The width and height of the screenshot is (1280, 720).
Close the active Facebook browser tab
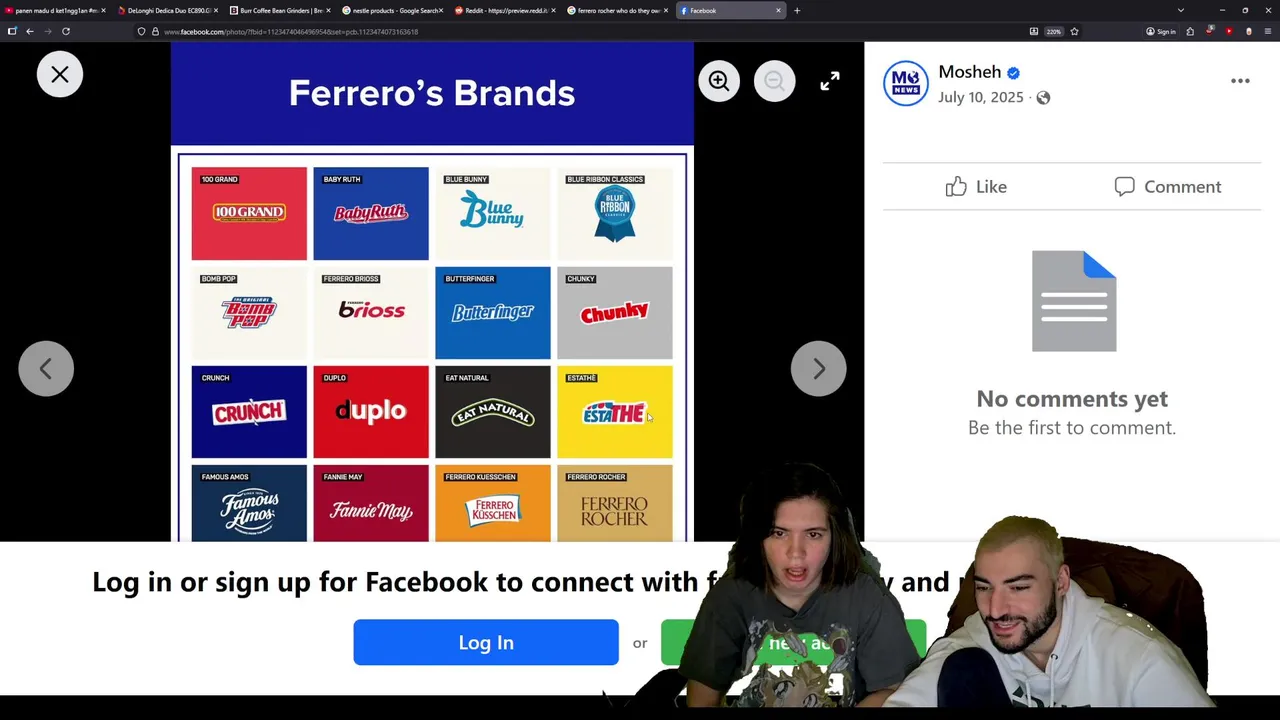click(778, 10)
